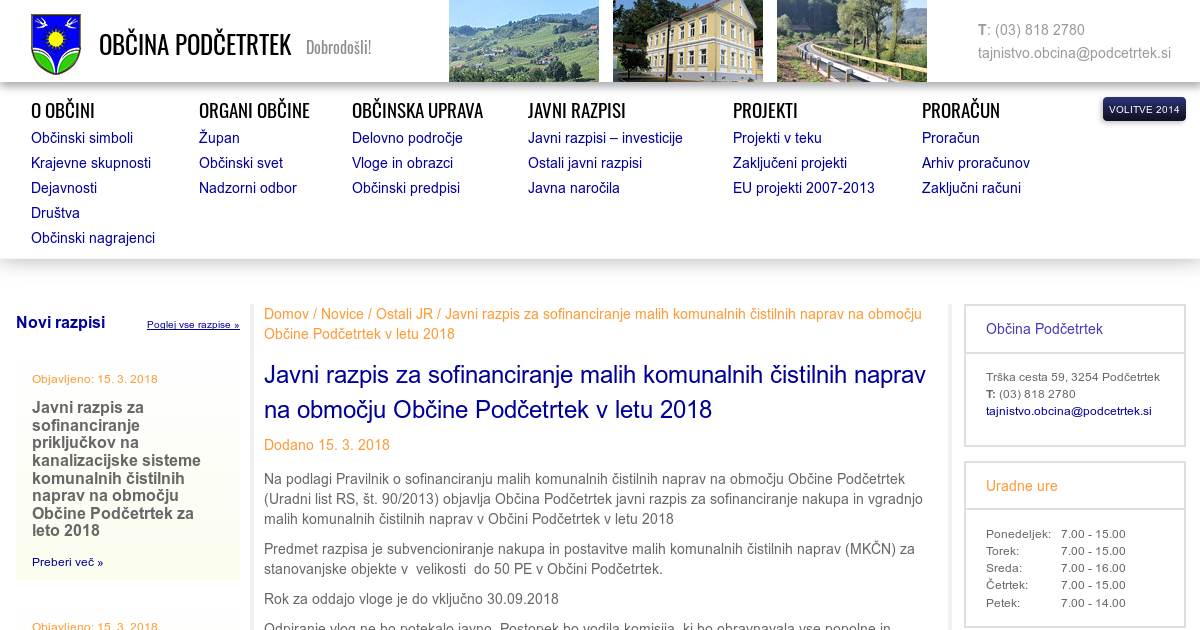Open the riverside road header photo
Viewport: 1200px width, 630px height.
851,41
